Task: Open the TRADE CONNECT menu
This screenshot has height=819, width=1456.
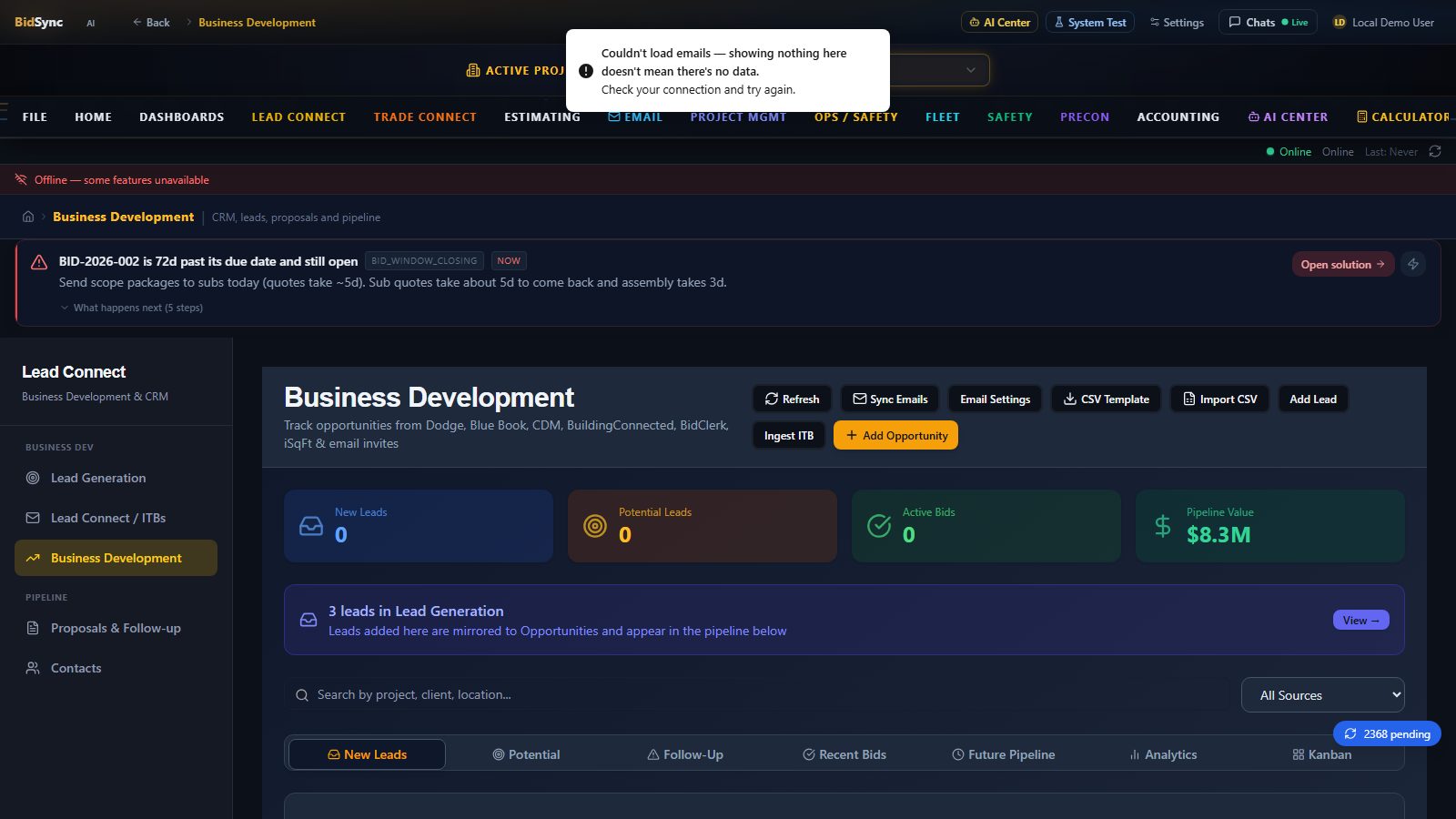Action: click(425, 116)
